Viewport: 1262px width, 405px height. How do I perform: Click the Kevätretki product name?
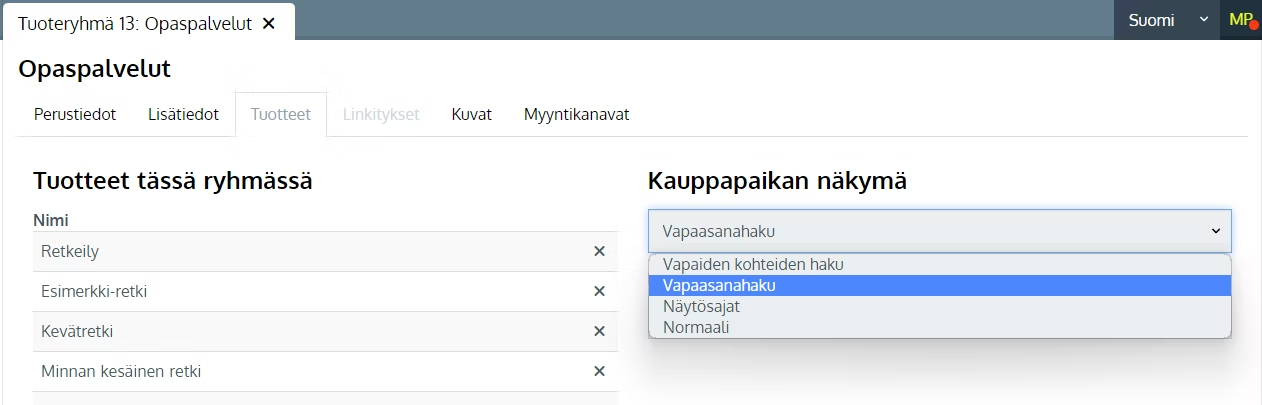[x=71, y=331]
